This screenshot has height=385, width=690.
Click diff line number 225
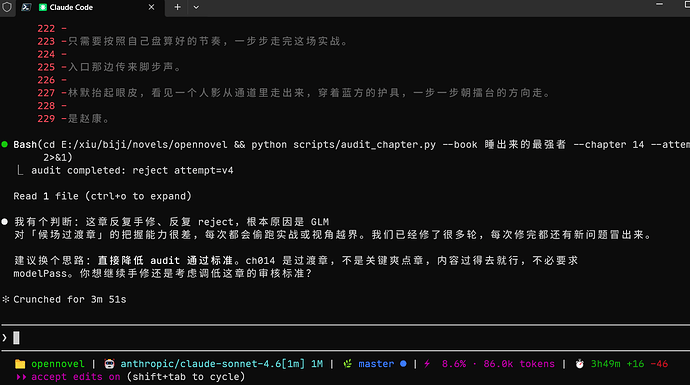pos(46,67)
